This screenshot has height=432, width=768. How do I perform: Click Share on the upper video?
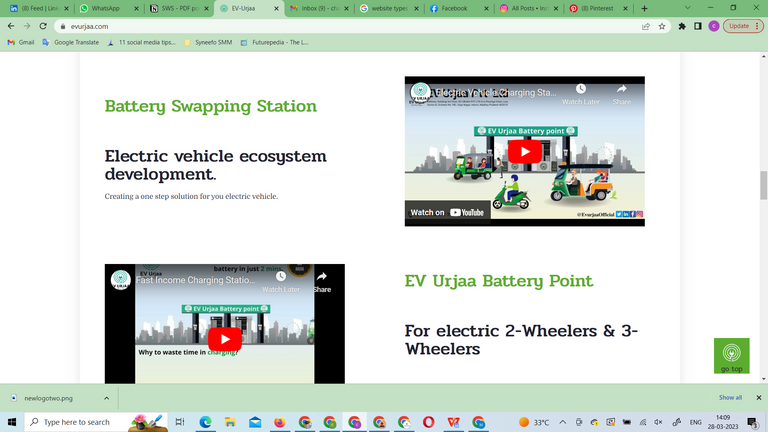(622, 95)
